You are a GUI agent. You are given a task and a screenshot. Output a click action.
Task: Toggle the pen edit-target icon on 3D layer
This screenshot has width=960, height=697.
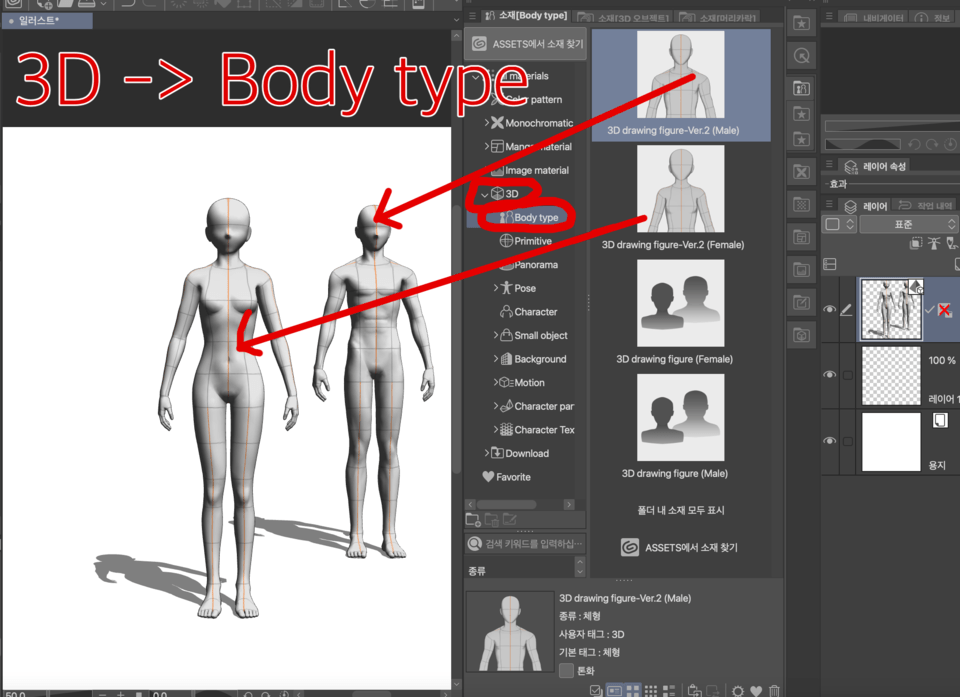(x=846, y=310)
